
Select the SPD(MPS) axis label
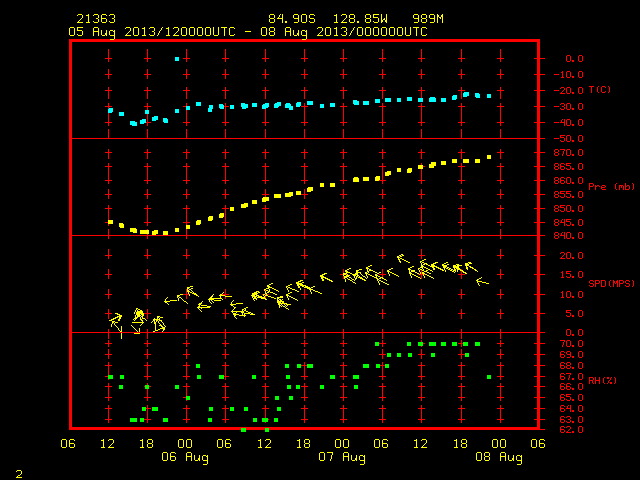[x=611, y=283]
